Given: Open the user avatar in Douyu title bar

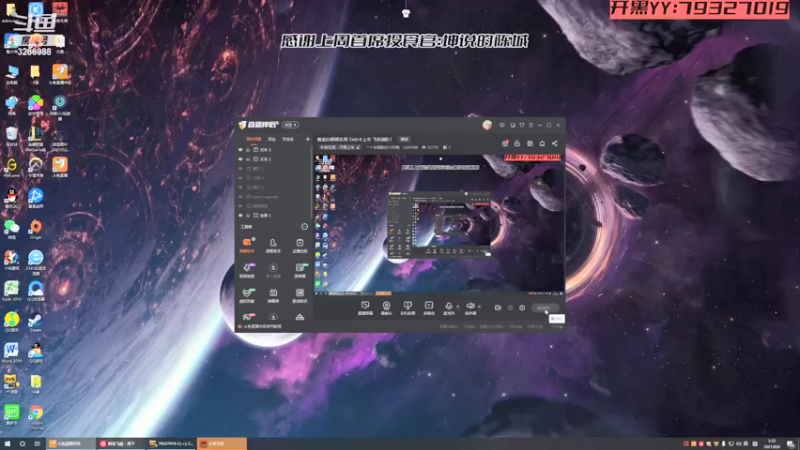Looking at the screenshot, I should [487, 125].
